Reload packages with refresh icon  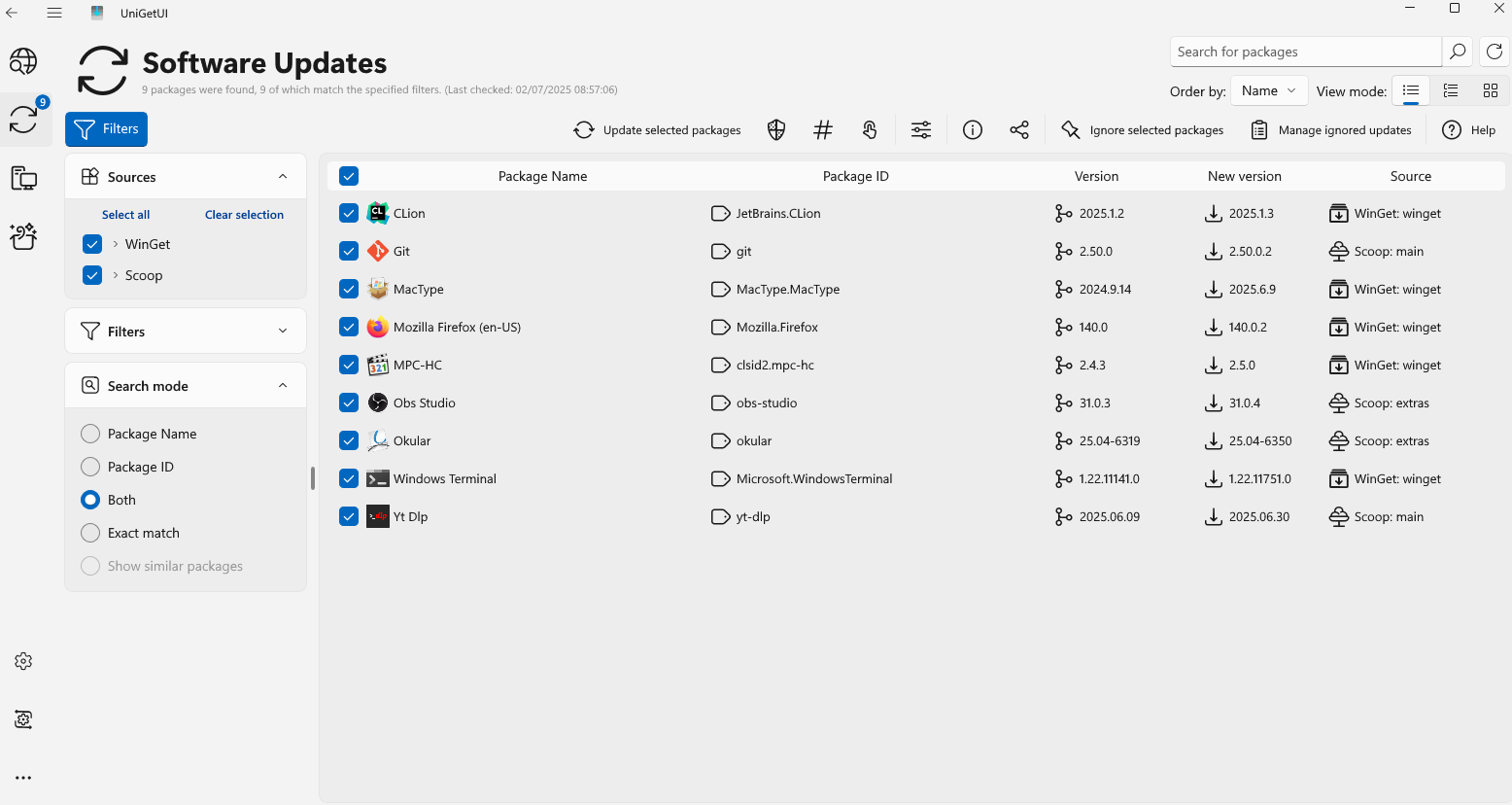coord(1495,52)
